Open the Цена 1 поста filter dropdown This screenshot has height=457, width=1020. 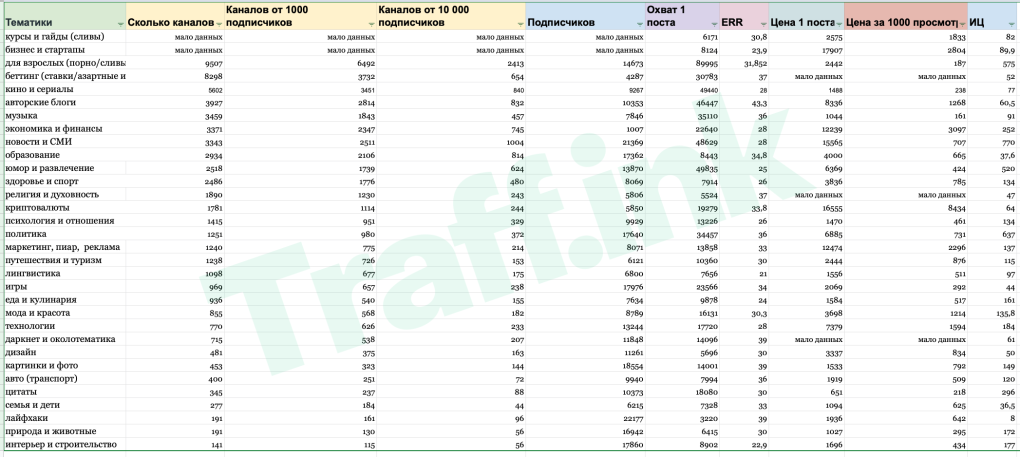pos(839,23)
